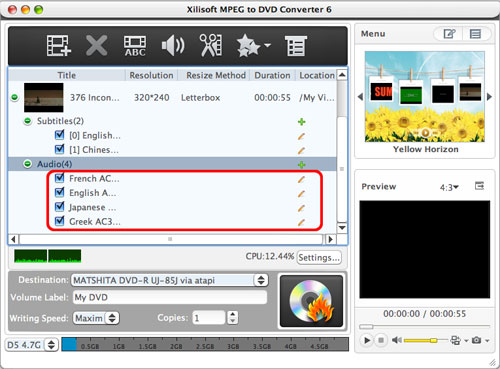Click the list scroll up arrow

click(x=342, y=75)
